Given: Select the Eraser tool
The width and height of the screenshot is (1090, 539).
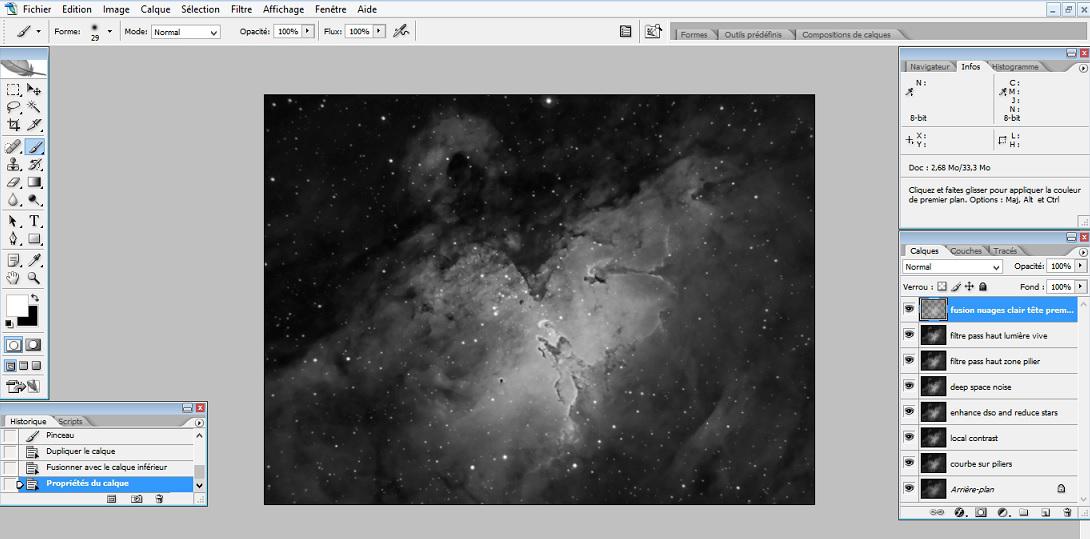Looking at the screenshot, I should [x=13, y=182].
